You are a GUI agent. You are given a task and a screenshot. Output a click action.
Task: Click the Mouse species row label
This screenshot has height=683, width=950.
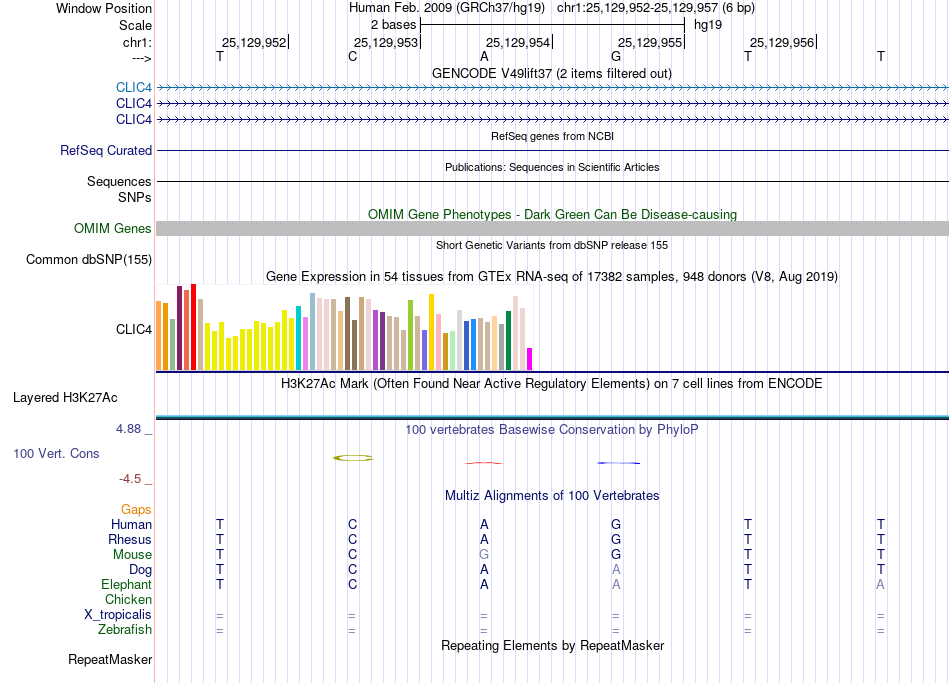[x=132, y=555]
